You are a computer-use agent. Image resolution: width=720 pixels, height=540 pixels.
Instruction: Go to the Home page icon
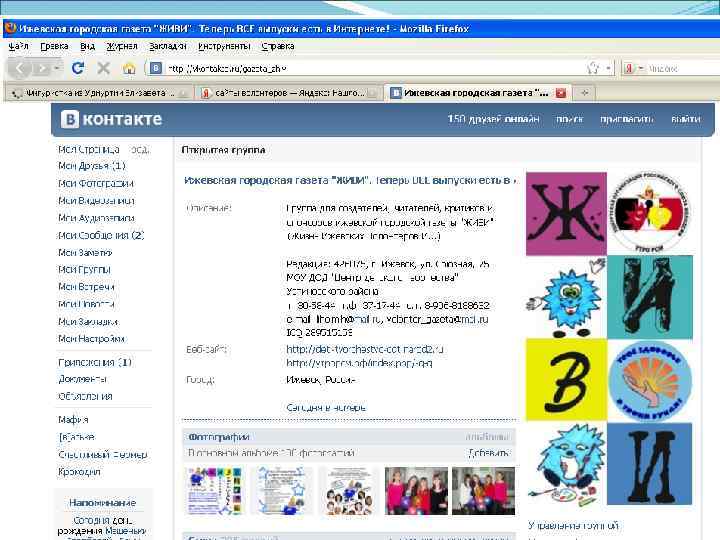[x=129, y=68]
